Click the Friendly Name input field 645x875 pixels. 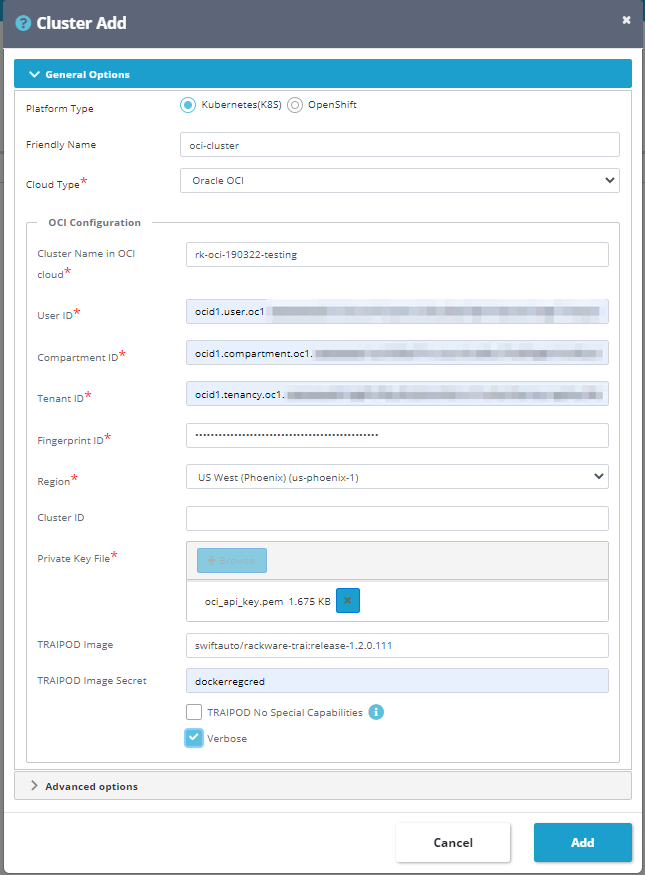tap(400, 145)
